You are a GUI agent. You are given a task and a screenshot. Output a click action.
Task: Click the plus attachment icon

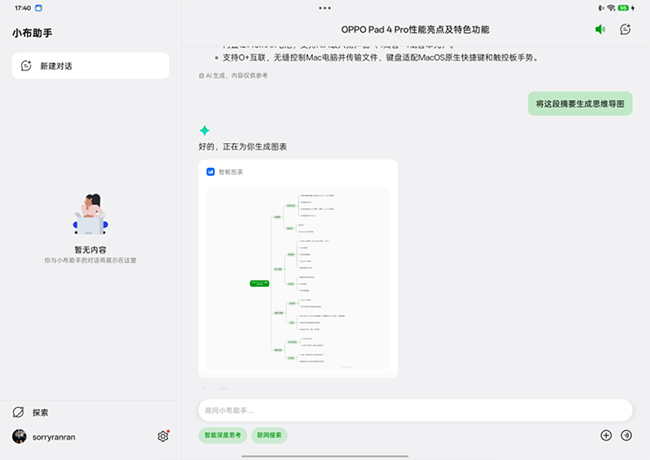(x=606, y=435)
